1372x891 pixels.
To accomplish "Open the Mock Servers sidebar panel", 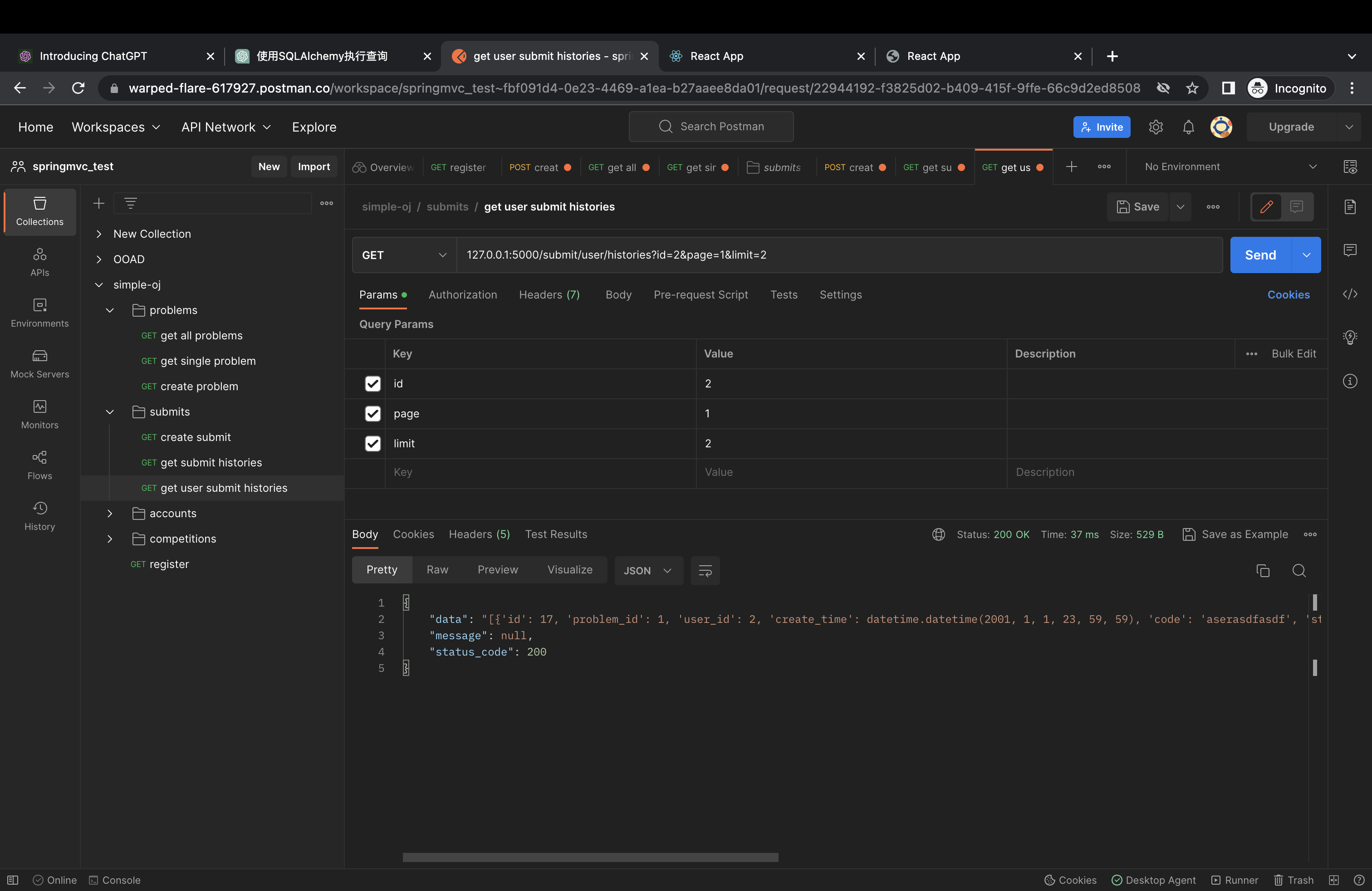I will [x=40, y=364].
